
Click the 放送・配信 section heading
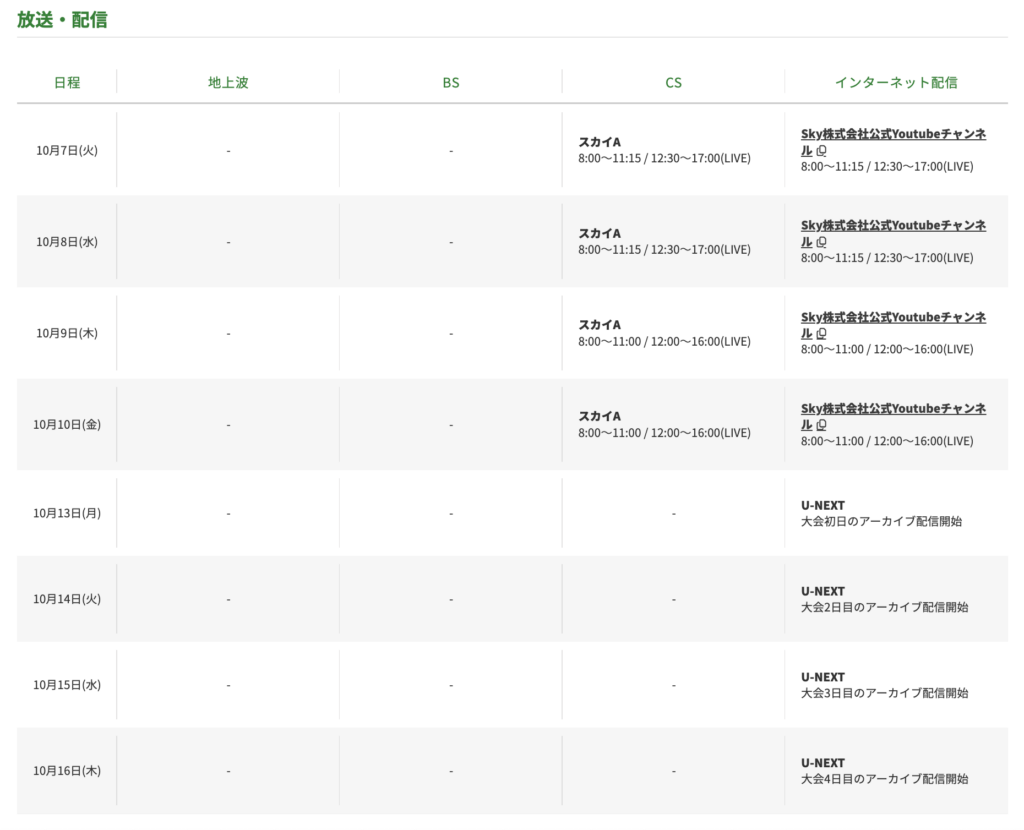(x=62, y=19)
